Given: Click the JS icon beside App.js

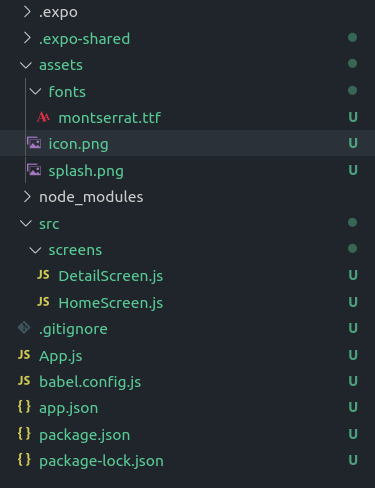Looking at the screenshot, I should 24,355.
